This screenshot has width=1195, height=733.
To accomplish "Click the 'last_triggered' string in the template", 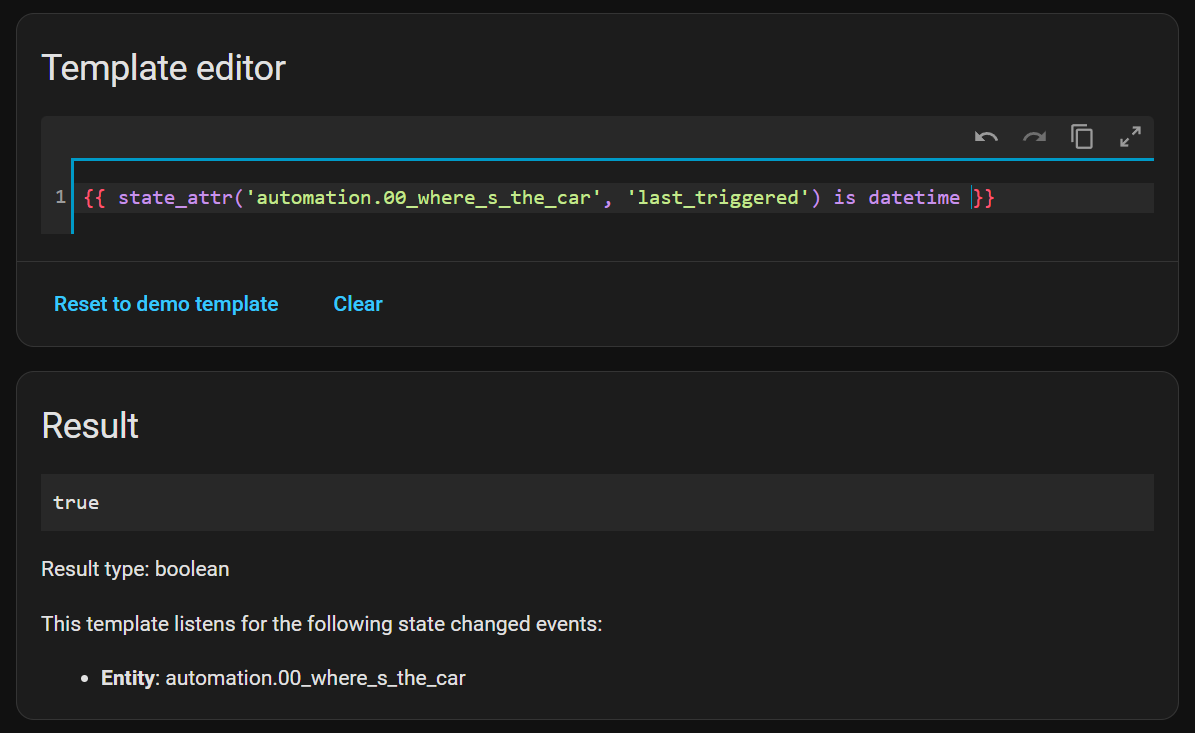I will (x=717, y=198).
